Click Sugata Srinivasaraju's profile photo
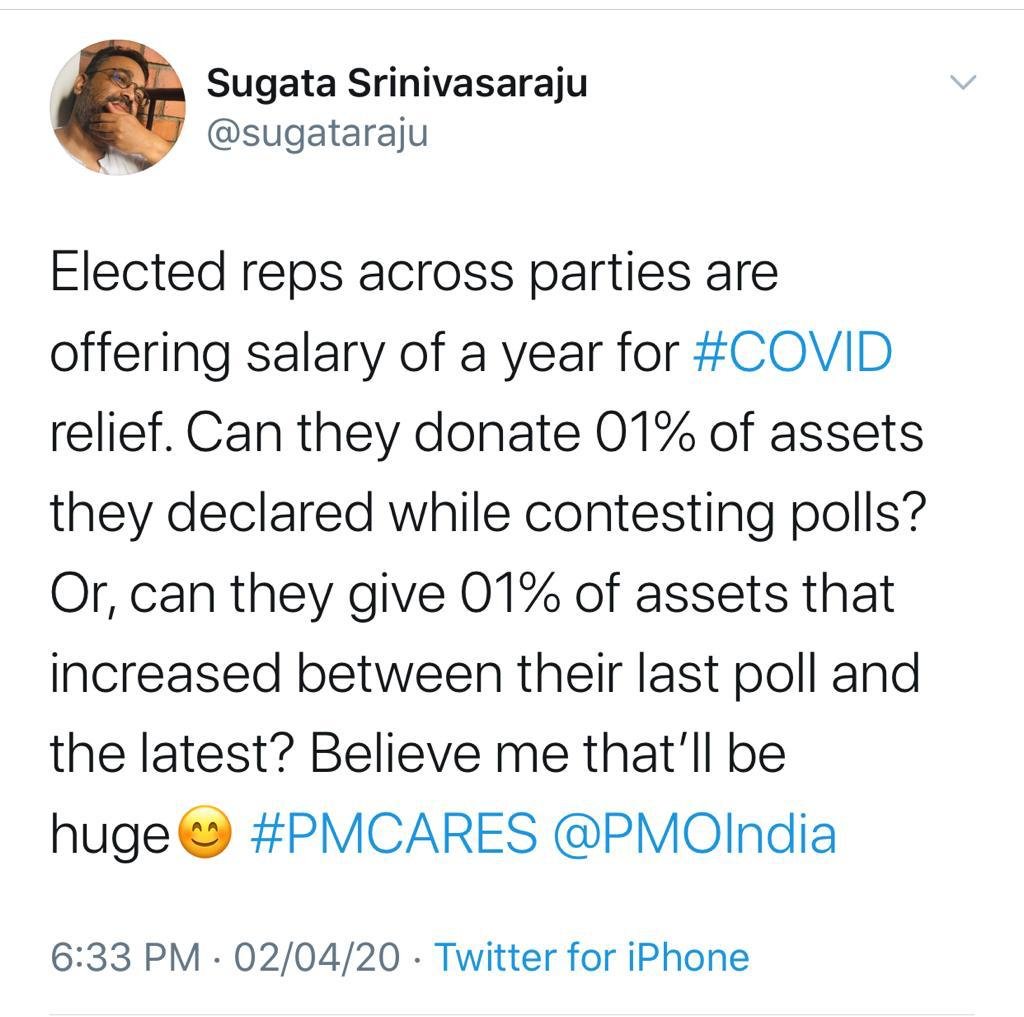This screenshot has width=1024, height=1017. click(118, 108)
